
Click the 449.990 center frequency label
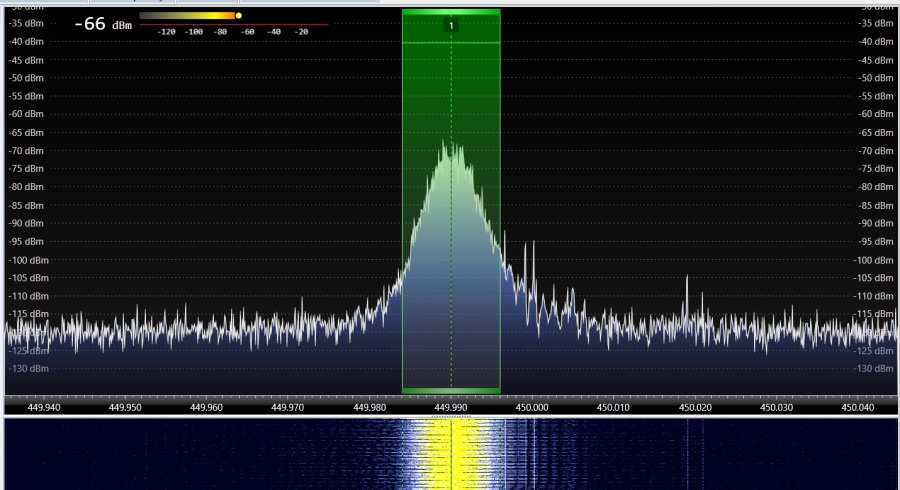[451, 407]
